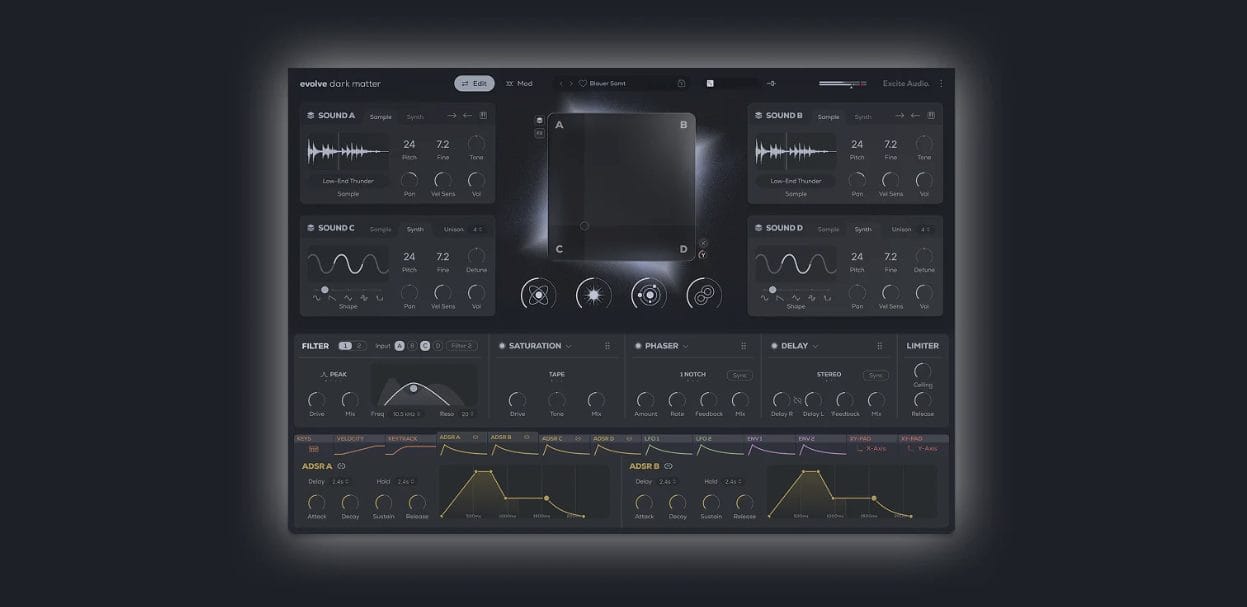1247x607 pixels.
Task: Open the Low-End Thunder sample selector in Sound A
Action: coord(348,181)
